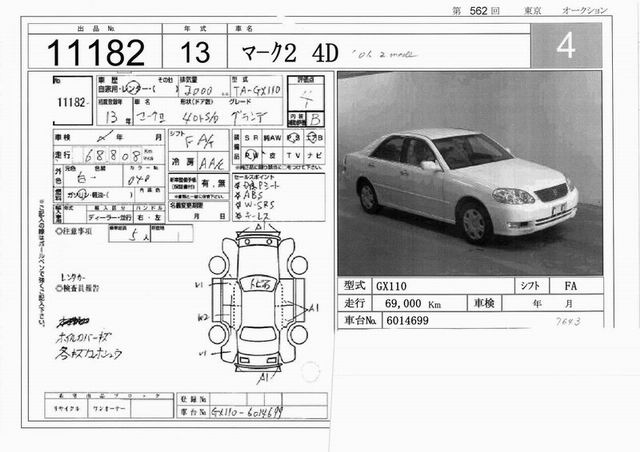Viewport: 640px width, 452px height.
Task: Click the air conditioner AAC cell
Action: click(x=212, y=163)
